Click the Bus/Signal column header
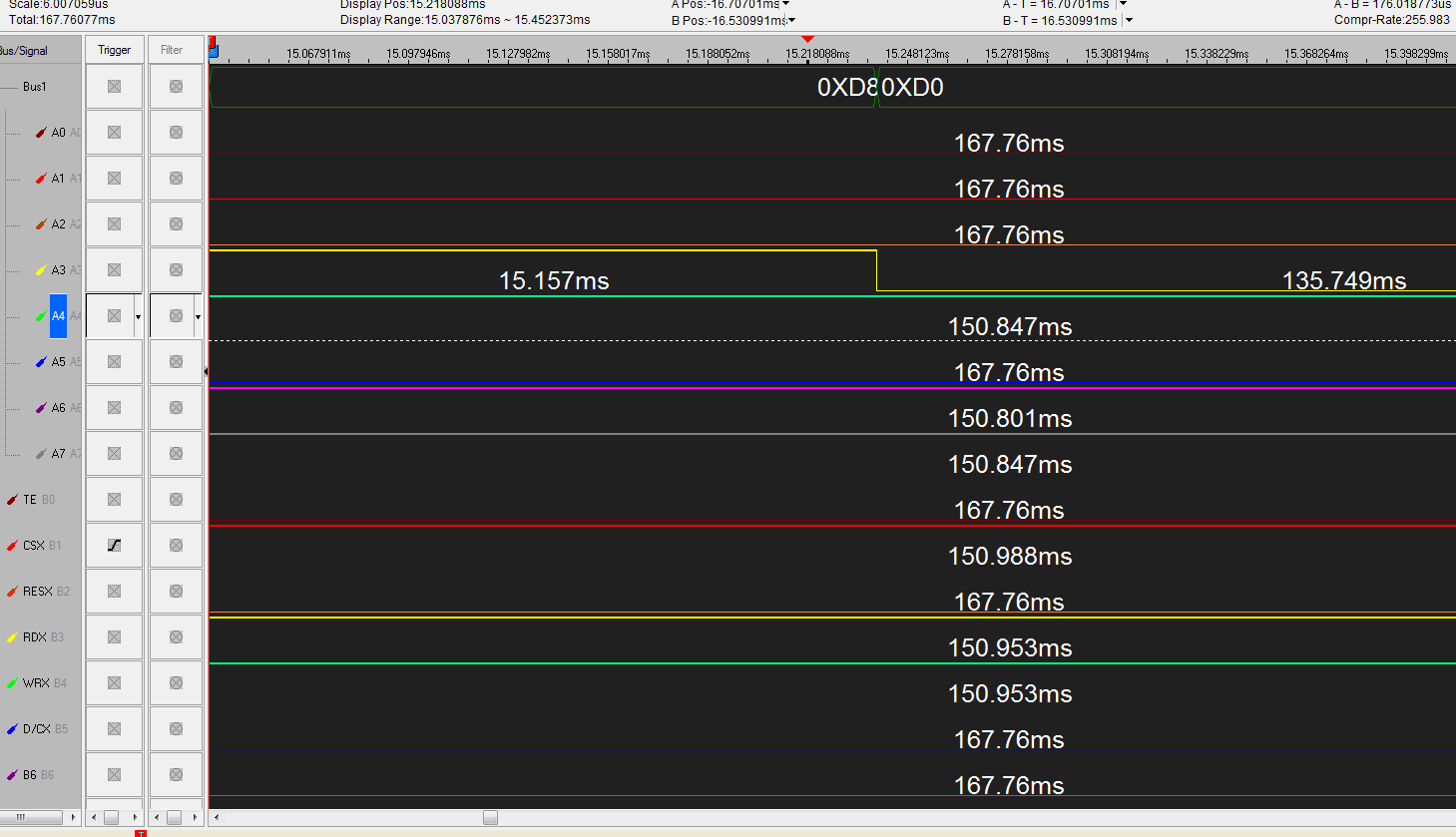Image resolution: width=1456 pixels, height=837 pixels. pyautogui.click(x=40, y=51)
